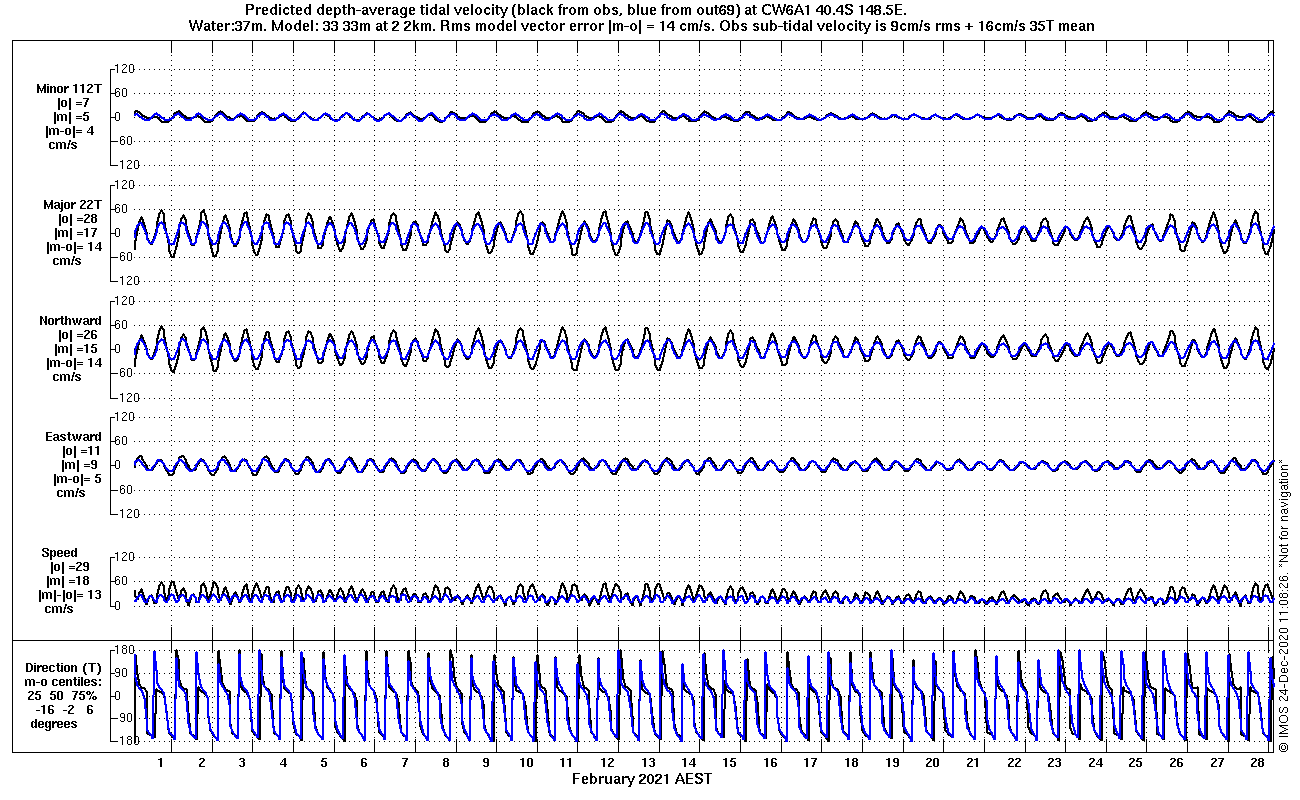This screenshot has height=800, width=1300.
Task: Click the '25 50 75%' centile header
Action: (62, 696)
